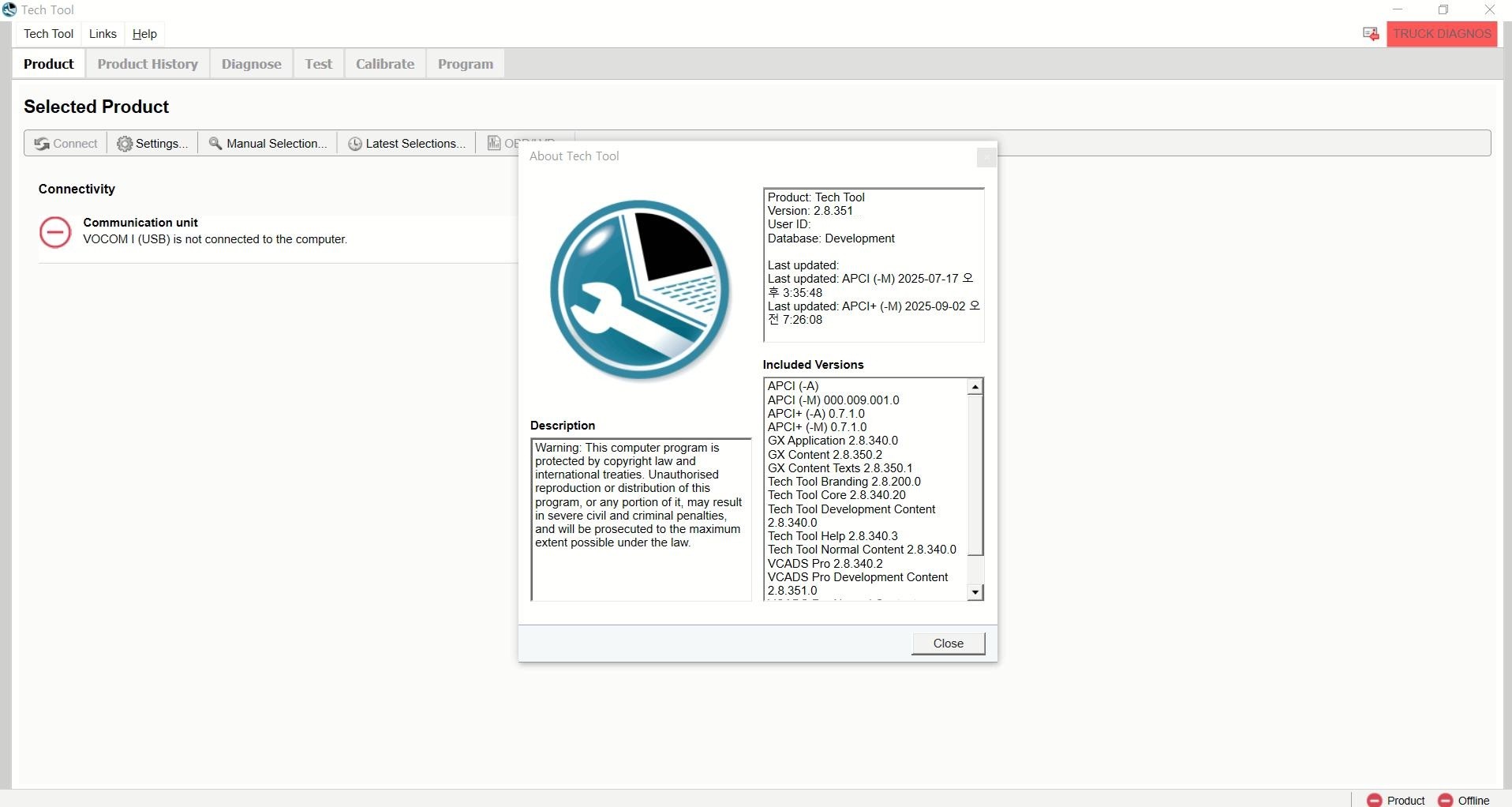The image size is (1512, 807).
Task: Click the red communication unit status icon
Action: pos(55,232)
